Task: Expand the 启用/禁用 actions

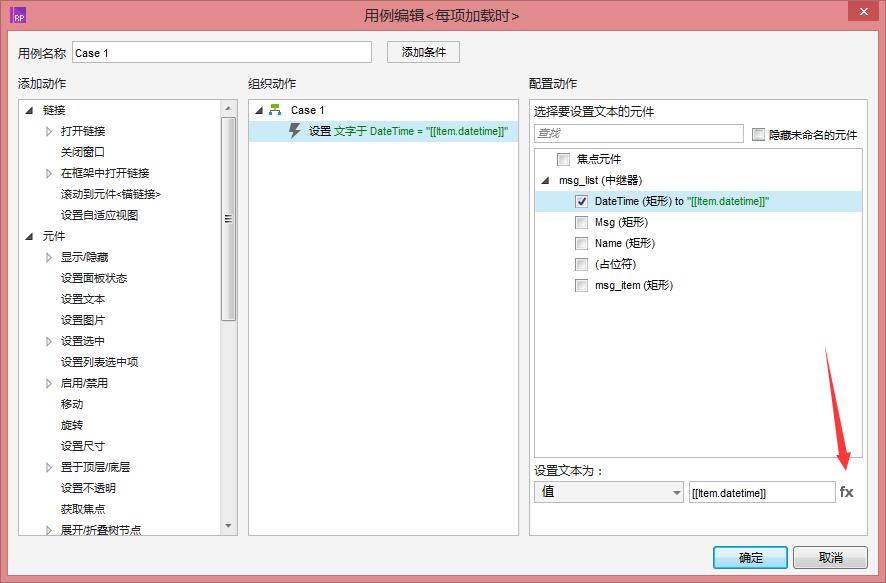Action: 49,383
